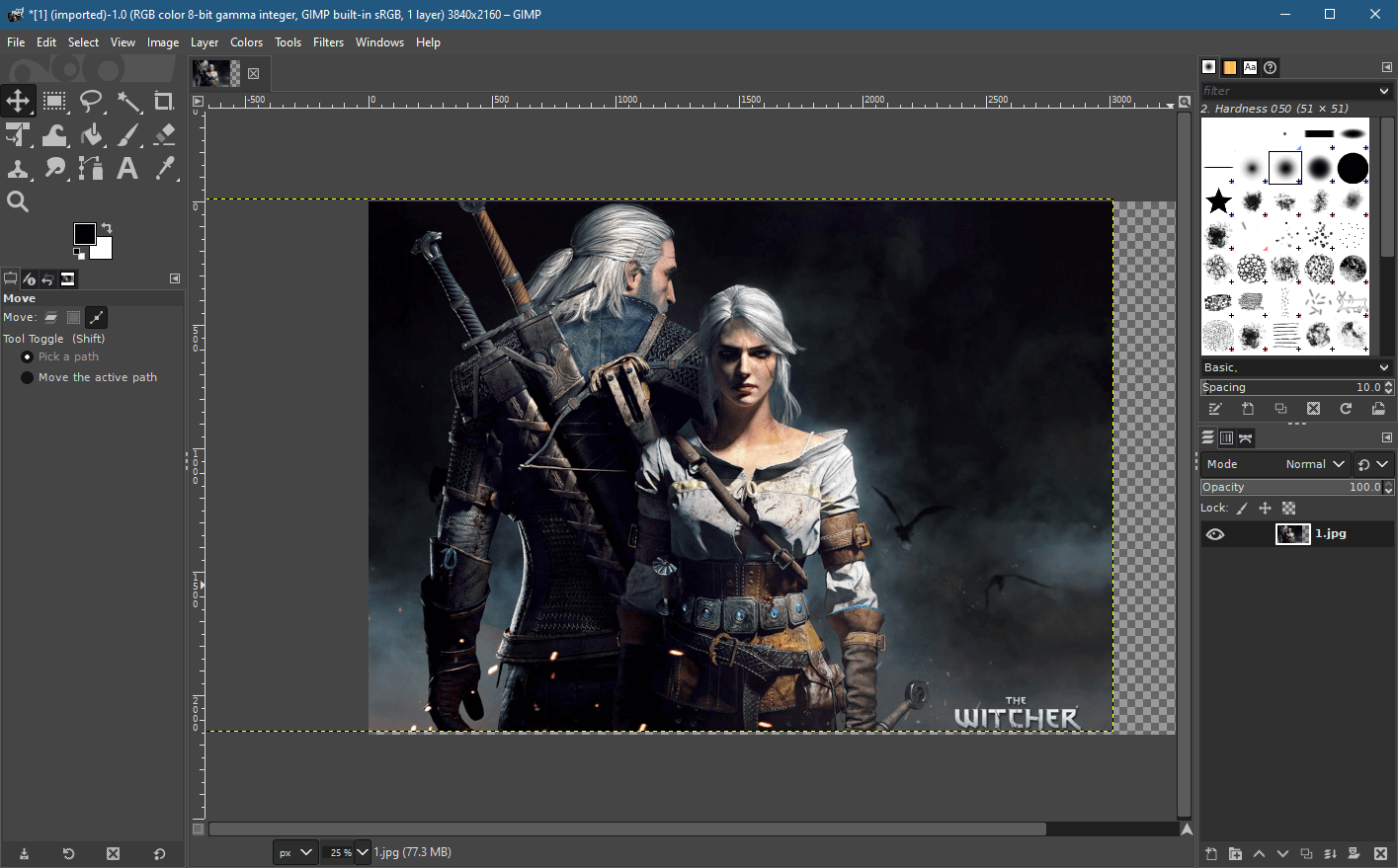1398x868 pixels.
Task: Close the 1.jpg image tab
Action: [x=253, y=73]
